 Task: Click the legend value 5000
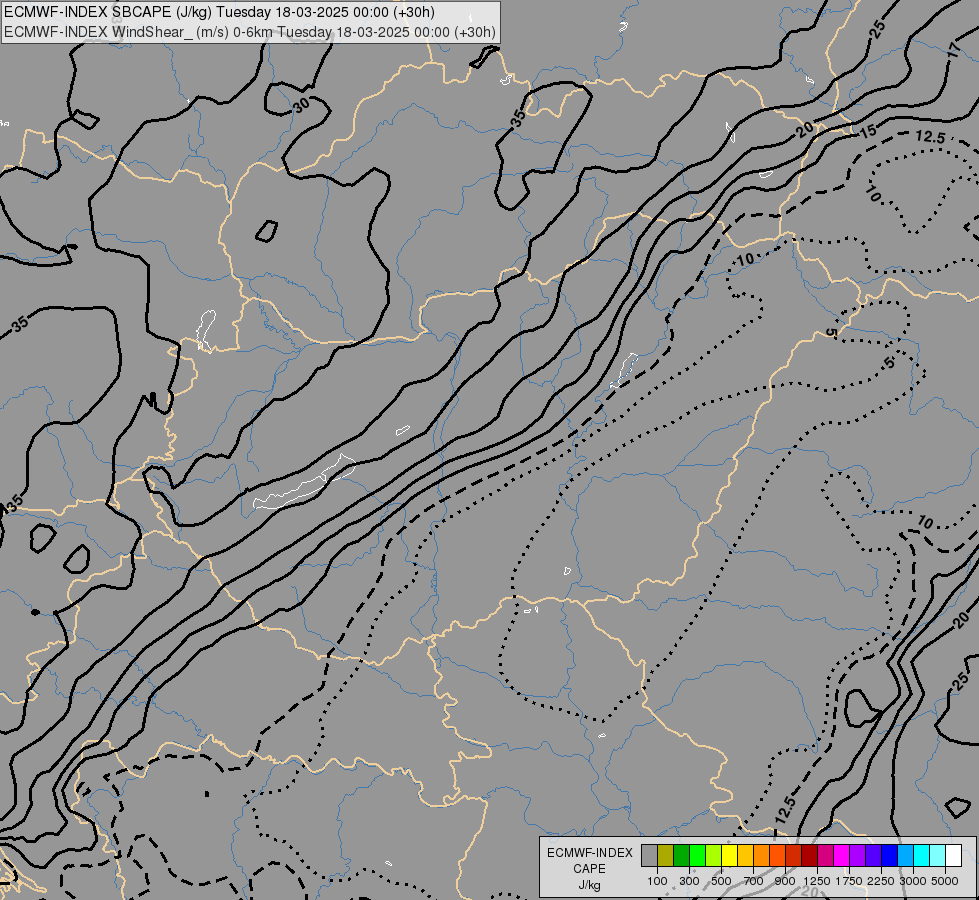click(x=945, y=881)
